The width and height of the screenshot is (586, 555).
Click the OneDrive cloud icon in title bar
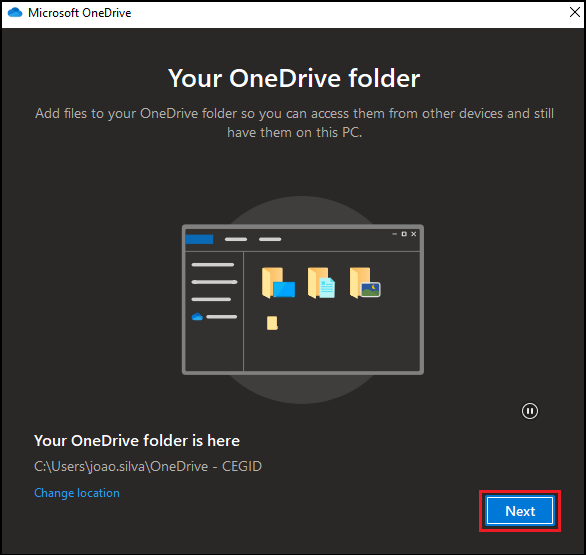click(15, 13)
